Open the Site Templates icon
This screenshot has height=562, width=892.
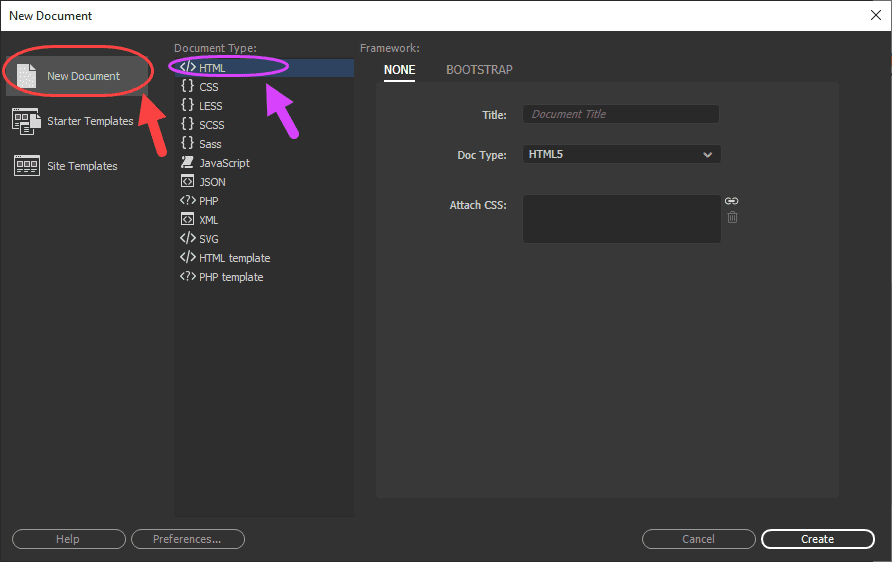tap(27, 166)
